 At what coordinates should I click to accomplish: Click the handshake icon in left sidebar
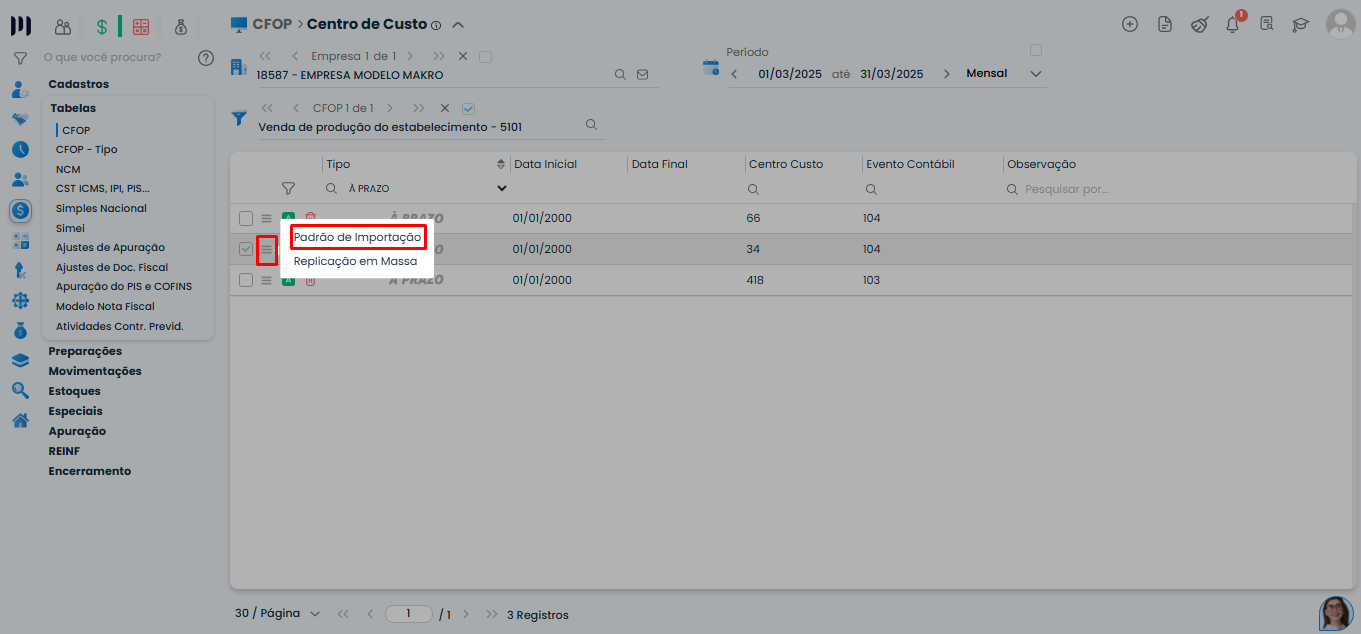[20, 120]
